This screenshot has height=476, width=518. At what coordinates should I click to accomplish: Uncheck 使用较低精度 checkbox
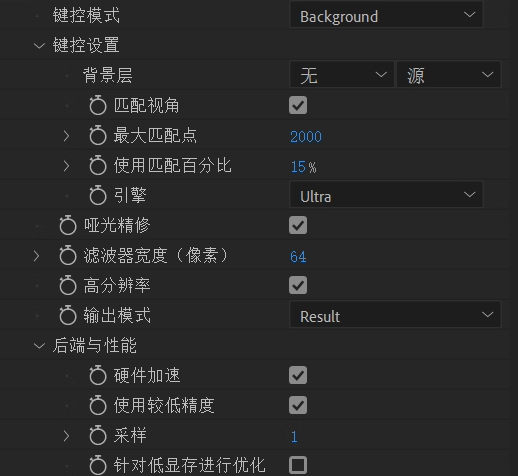click(x=298, y=405)
